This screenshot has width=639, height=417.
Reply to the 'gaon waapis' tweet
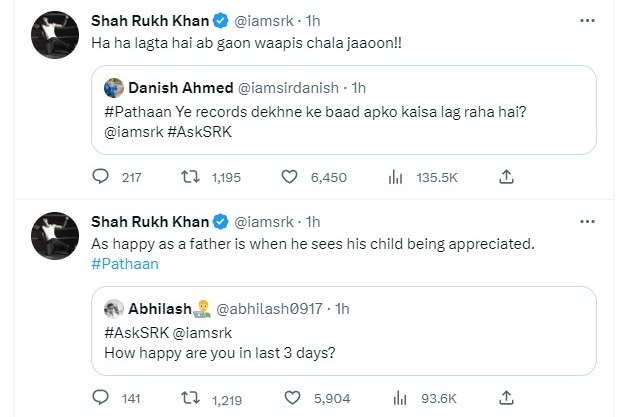tap(99, 177)
